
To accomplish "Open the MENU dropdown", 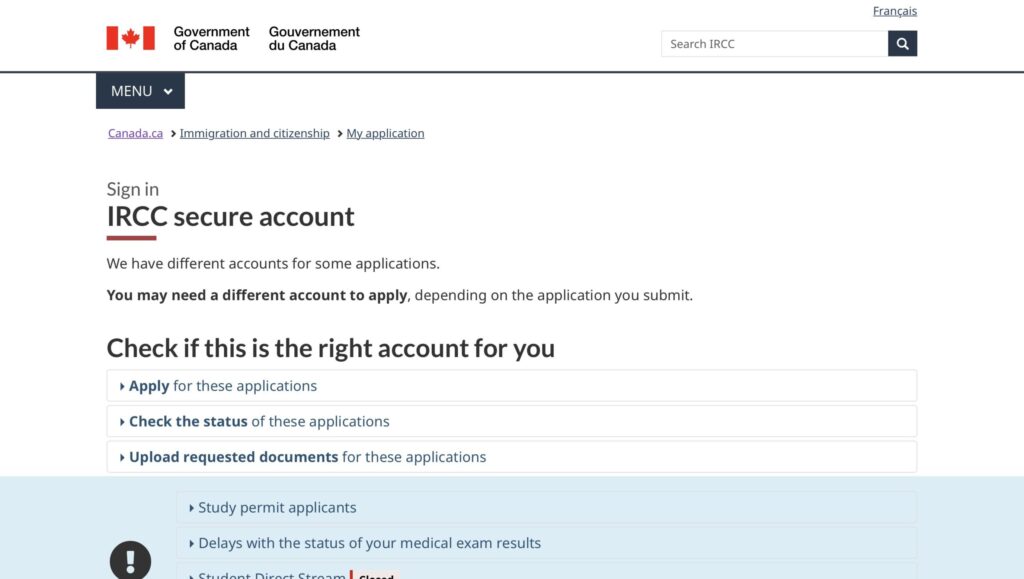I will [140, 91].
